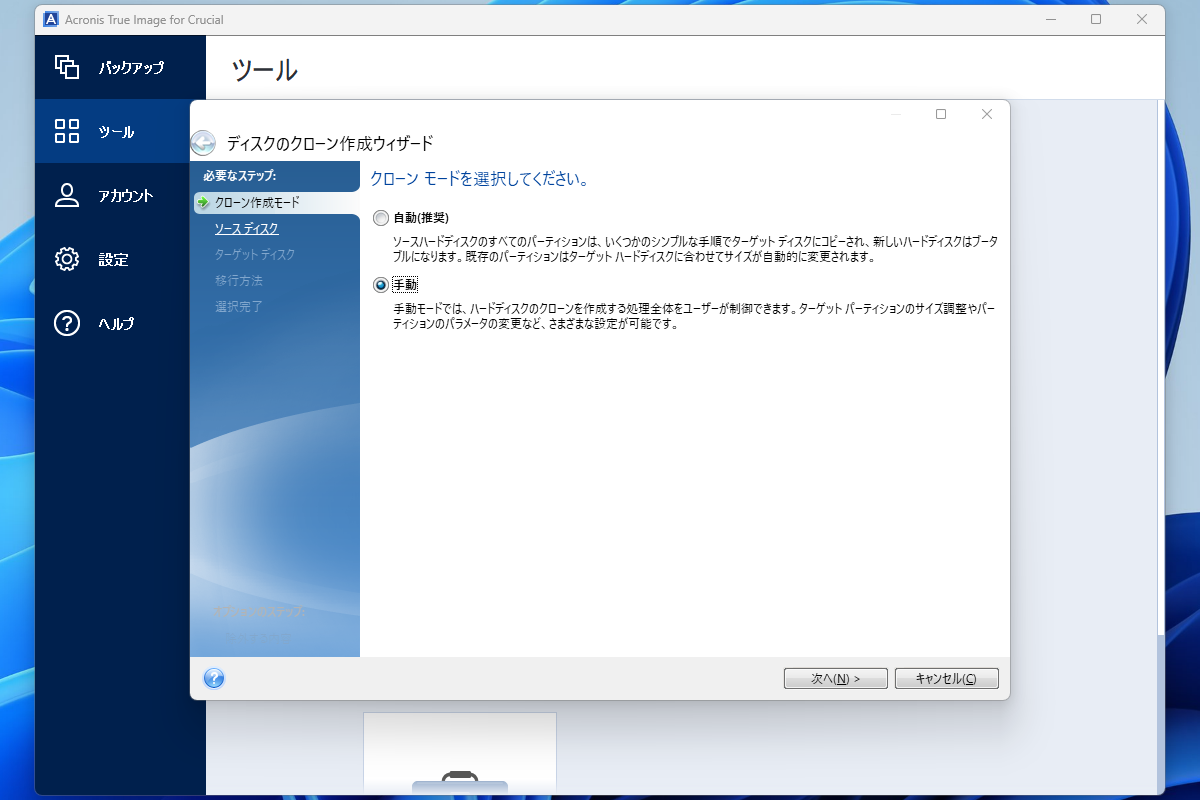Click the settings gear icon
1200x800 pixels.
[x=67, y=259]
